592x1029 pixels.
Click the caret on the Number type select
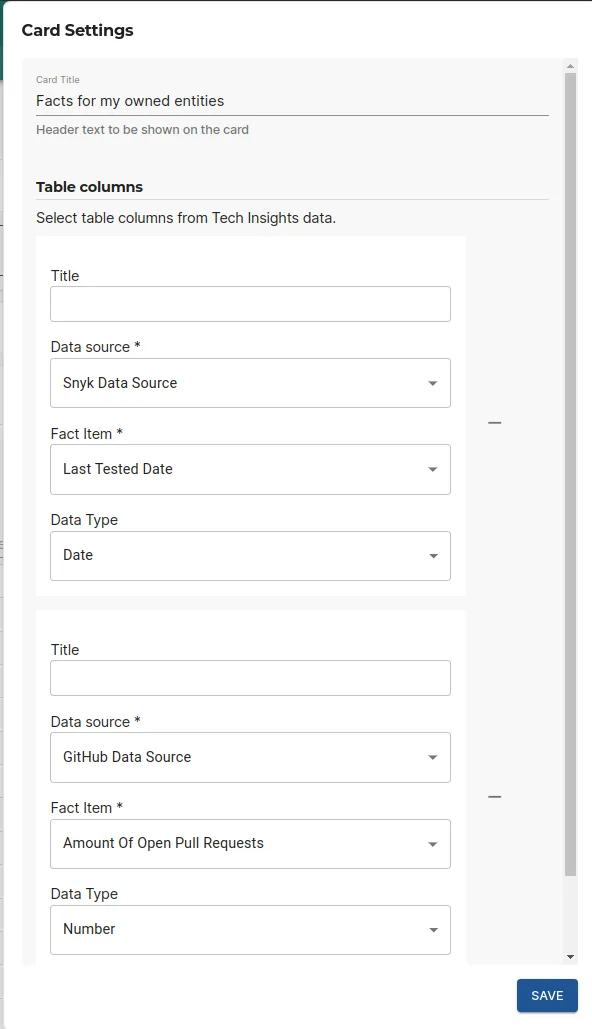(x=432, y=929)
